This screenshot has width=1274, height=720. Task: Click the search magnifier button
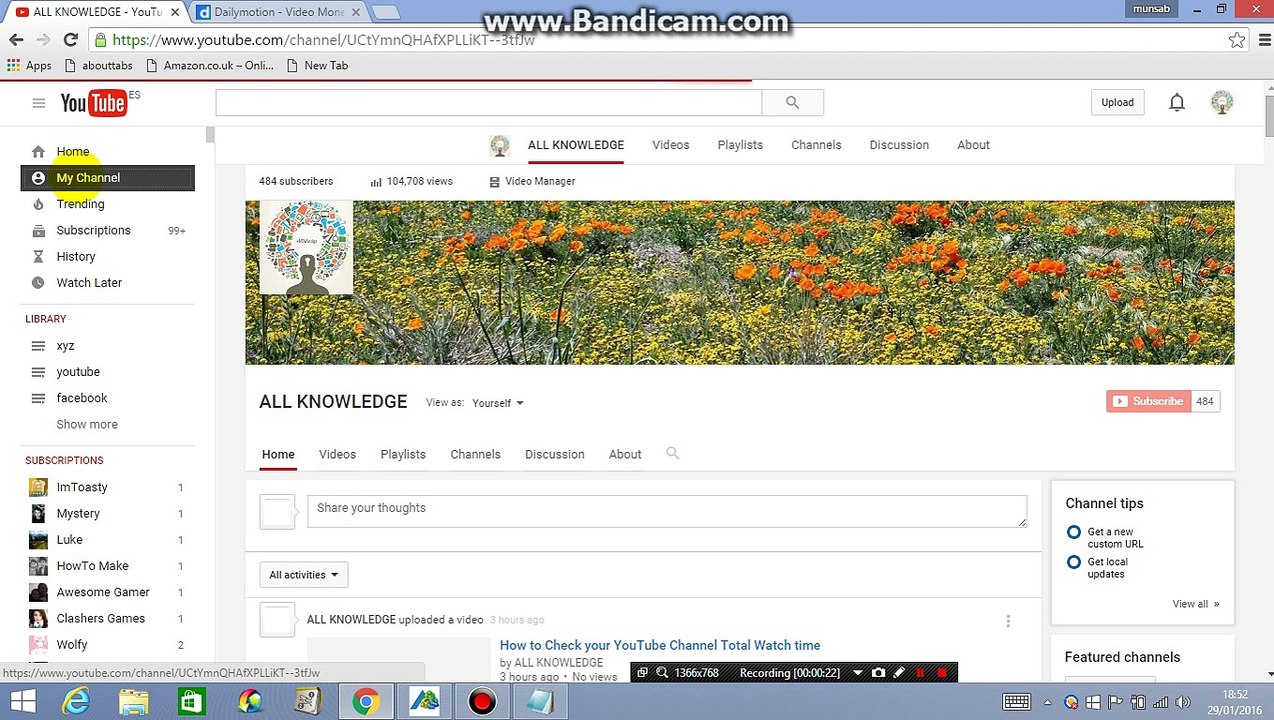pos(792,102)
